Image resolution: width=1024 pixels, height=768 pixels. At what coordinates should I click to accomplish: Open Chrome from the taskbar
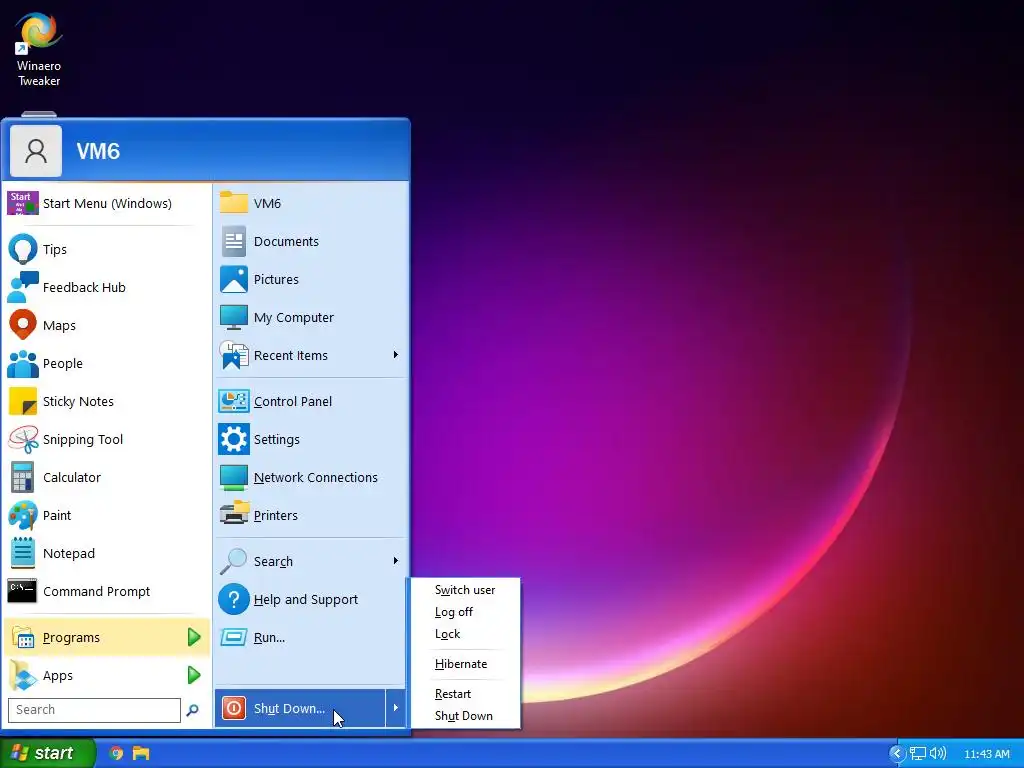point(116,753)
